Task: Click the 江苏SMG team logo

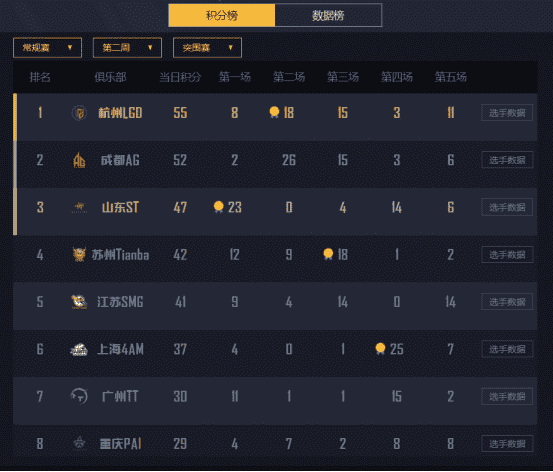Action: tap(79, 302)
